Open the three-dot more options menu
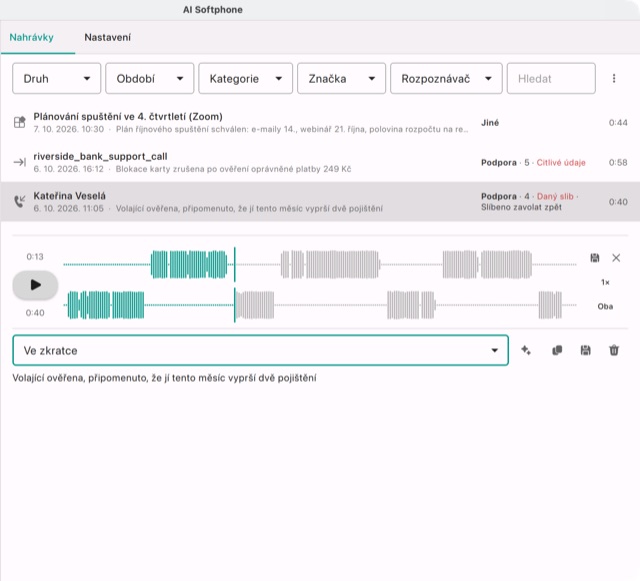This screenshot has width=640, height=581. 614,78
